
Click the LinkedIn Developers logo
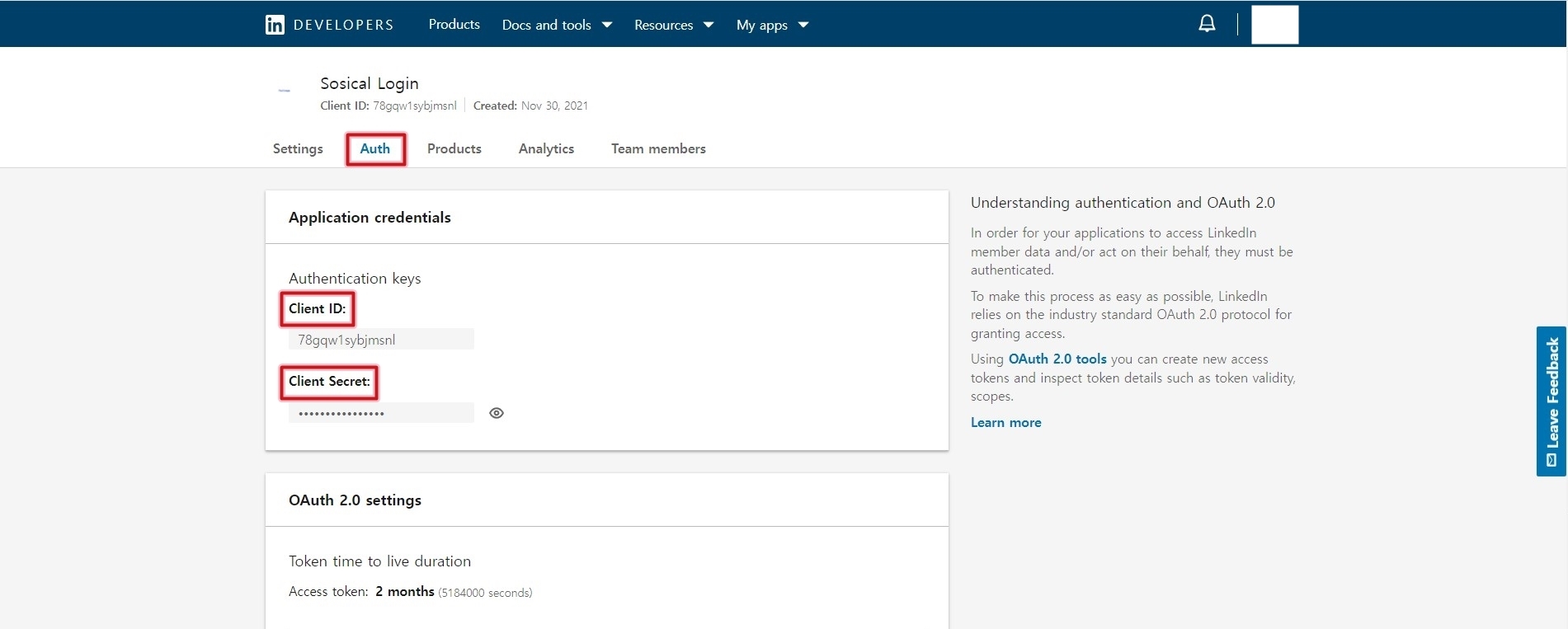click(x=329, y=25)
